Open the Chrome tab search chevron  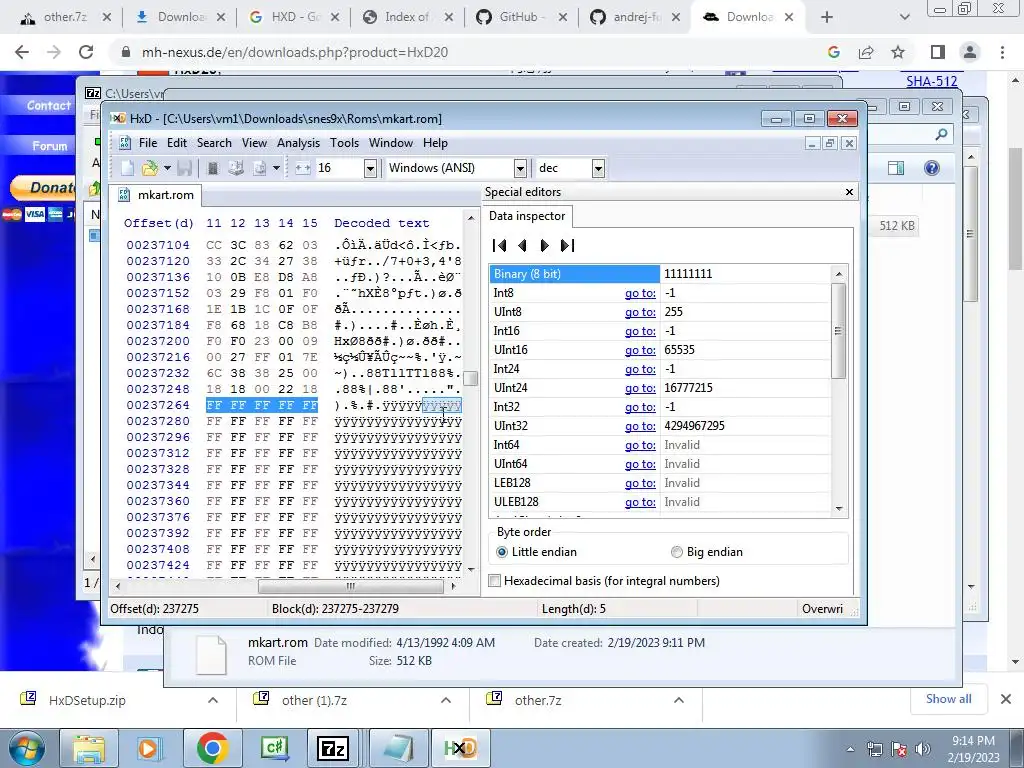[904, 17]
